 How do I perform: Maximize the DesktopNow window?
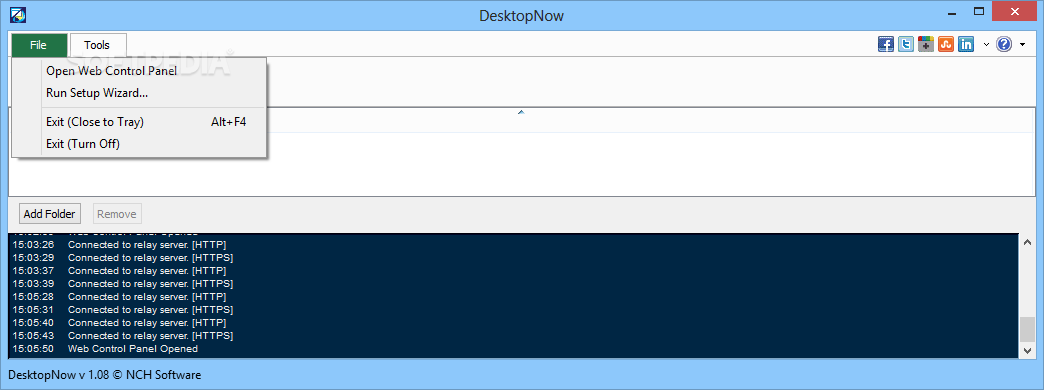(x=979, y=12)
